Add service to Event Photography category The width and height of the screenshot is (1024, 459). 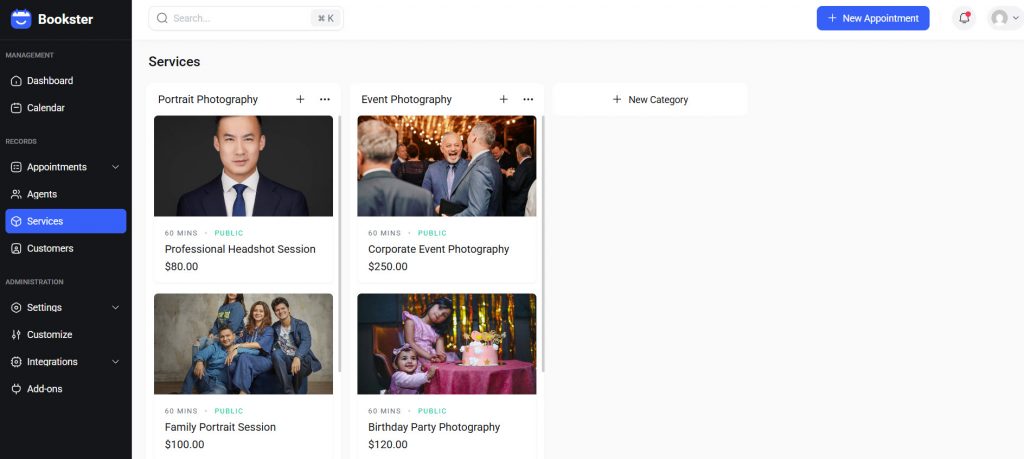click(503, 99)
